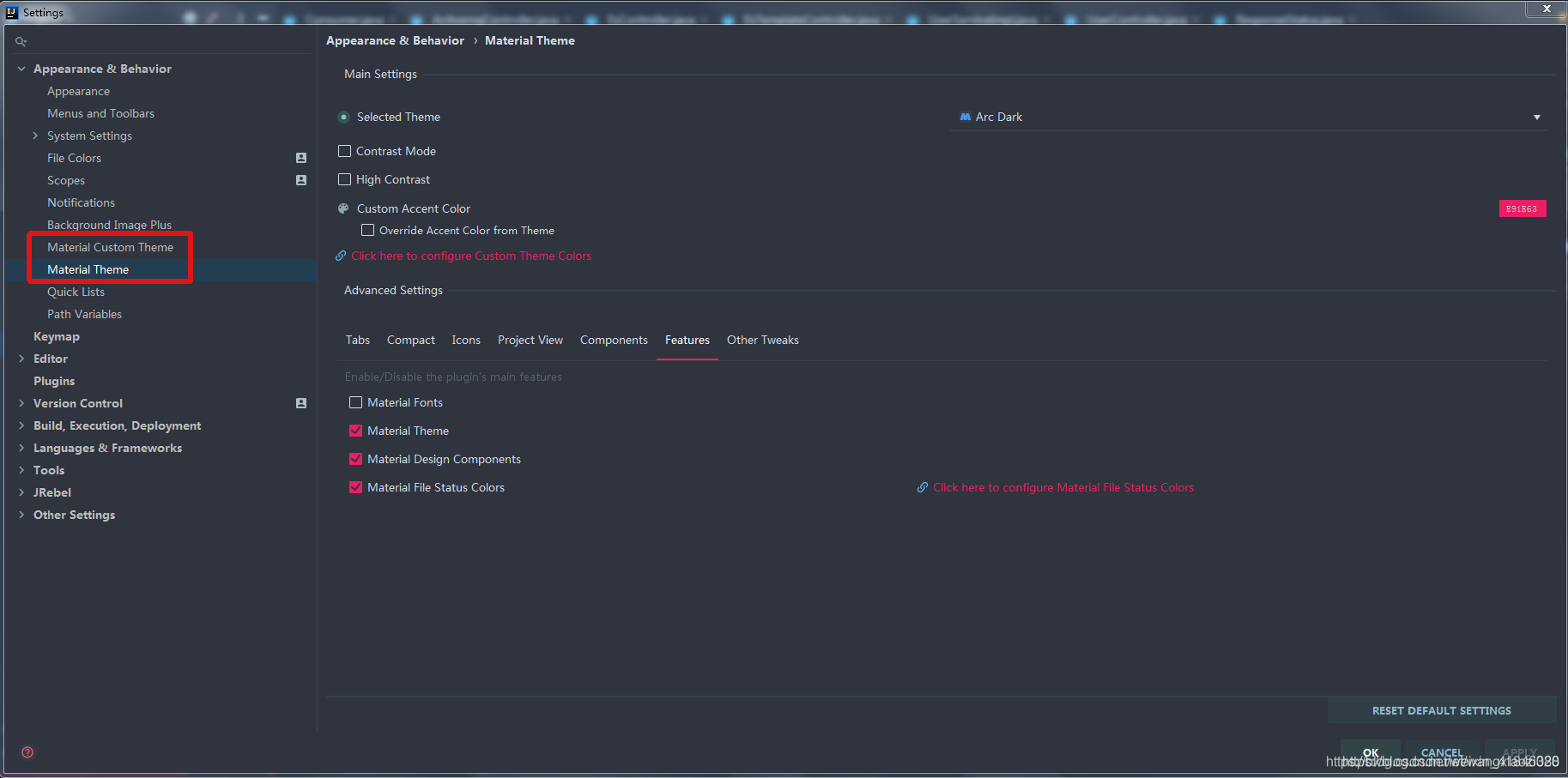
Task: Open Menus and Toolbars settings
Action: coord(100,113)
